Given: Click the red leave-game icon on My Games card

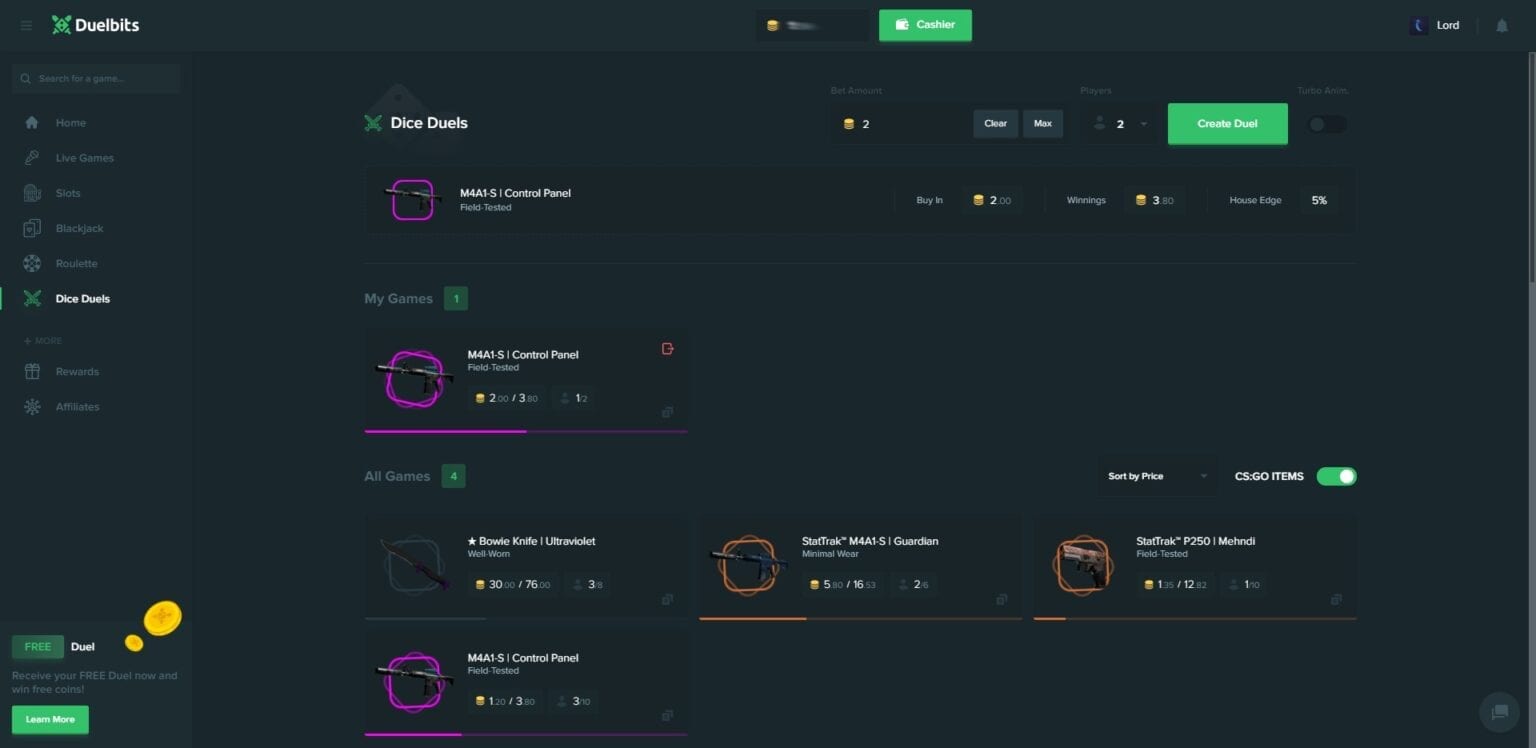Looking at the screenshot, I should [x=668, y=349].
